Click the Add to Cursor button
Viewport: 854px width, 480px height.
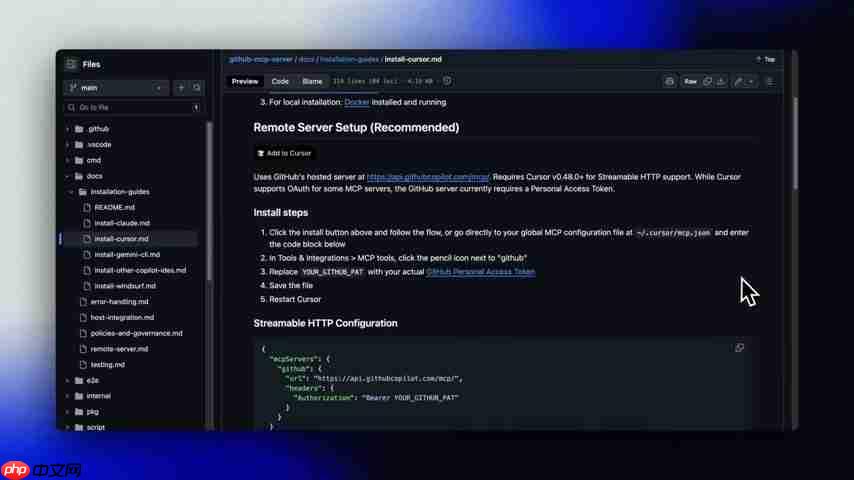(x=284, y=154)
